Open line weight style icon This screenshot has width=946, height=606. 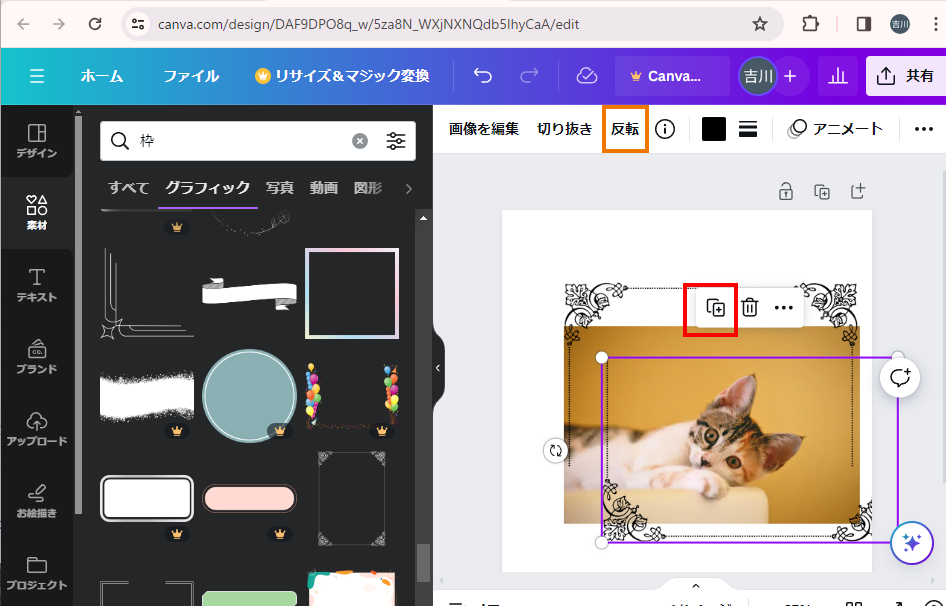point(747,129)
